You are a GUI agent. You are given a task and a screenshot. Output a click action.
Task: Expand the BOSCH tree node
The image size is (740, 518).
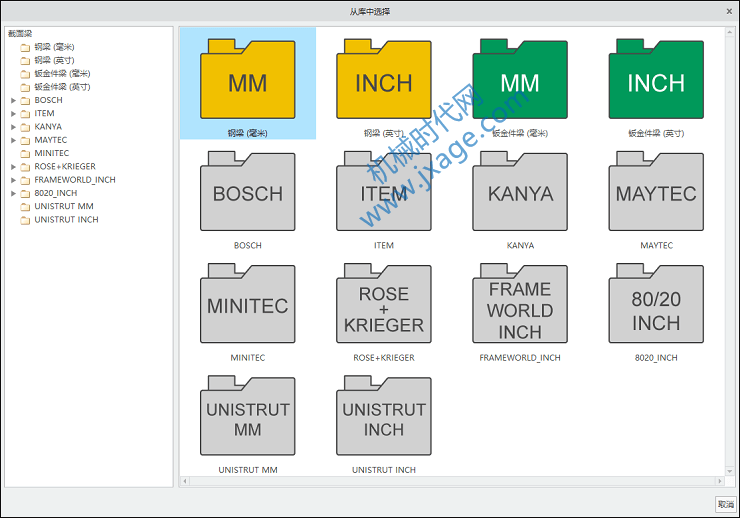point(13,100)
